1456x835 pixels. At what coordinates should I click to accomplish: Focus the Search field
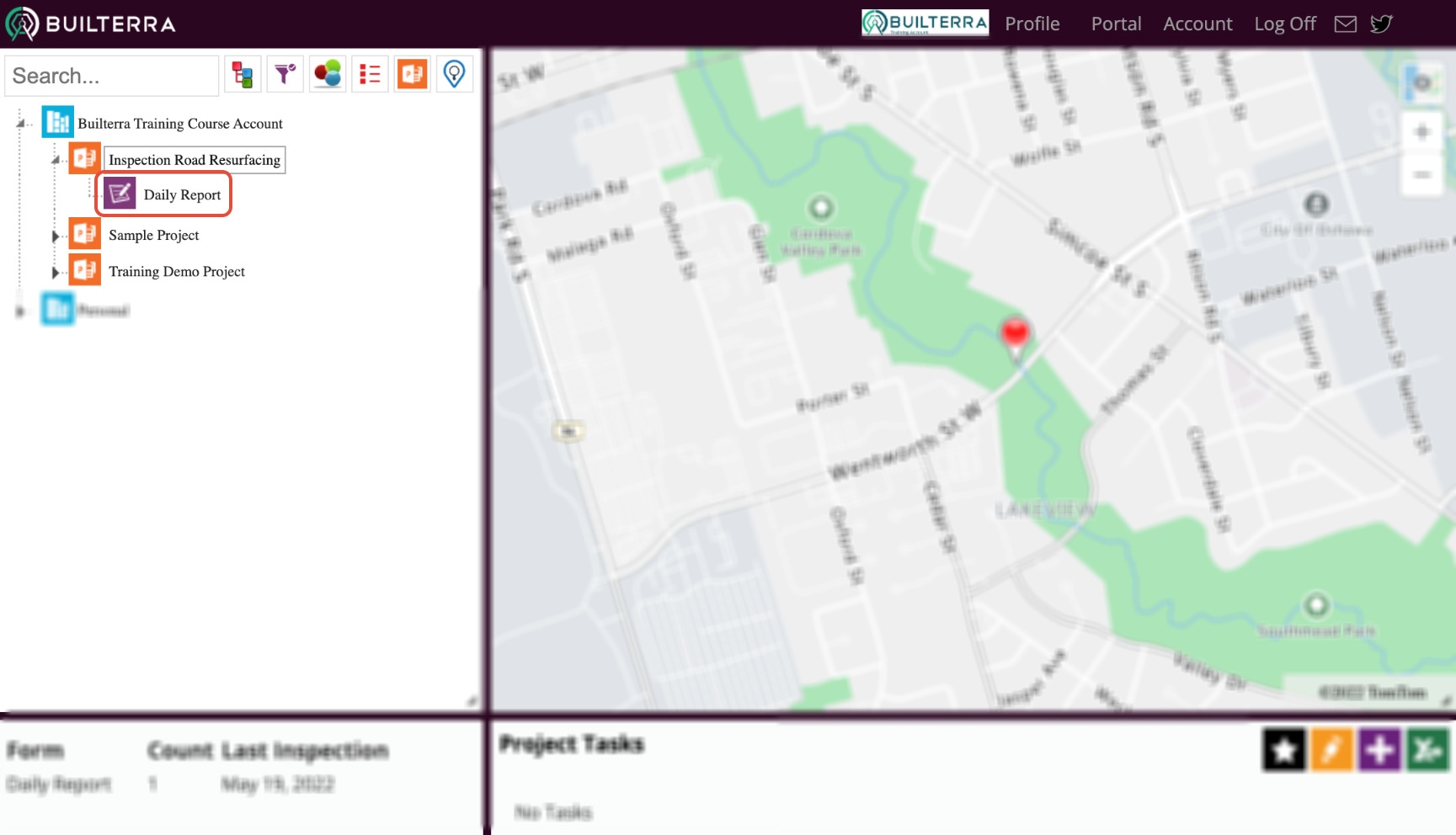coord(112,76)
